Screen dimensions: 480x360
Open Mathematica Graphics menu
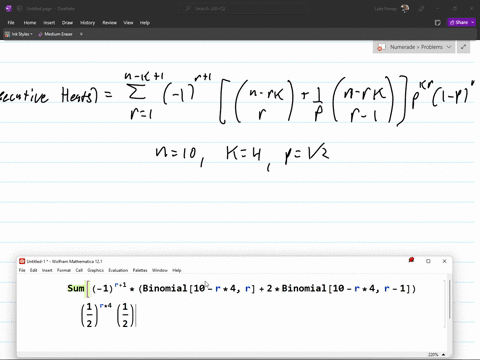[96, 270]
